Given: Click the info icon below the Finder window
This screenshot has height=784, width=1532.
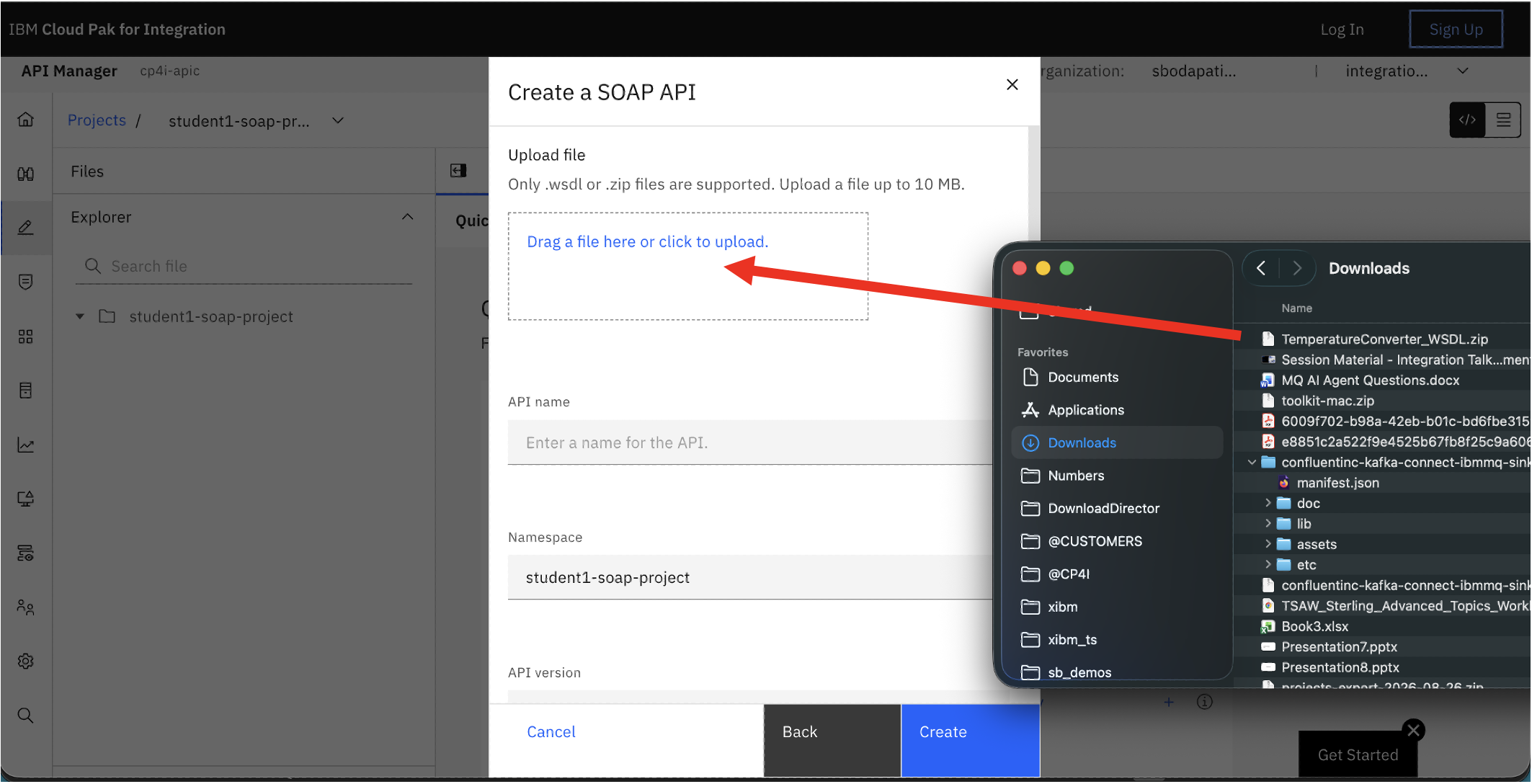Looking at the screenshot, I should point(1205,702).
